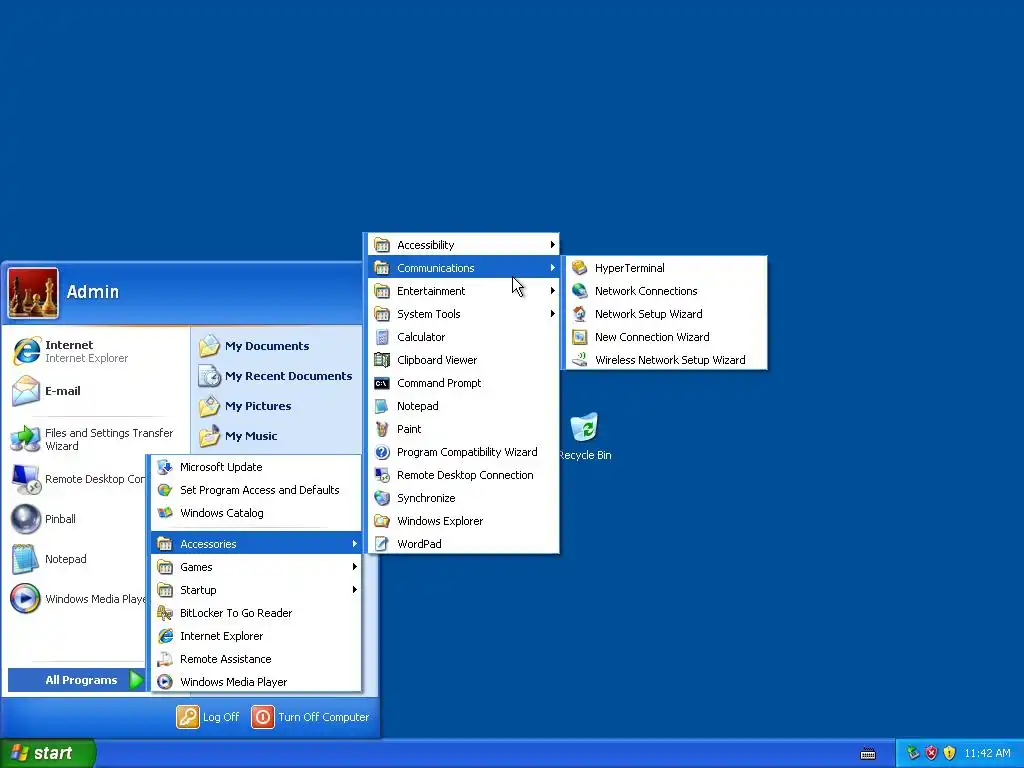
Task: Click the Log Off button
Action: click(x=208, y=717)
